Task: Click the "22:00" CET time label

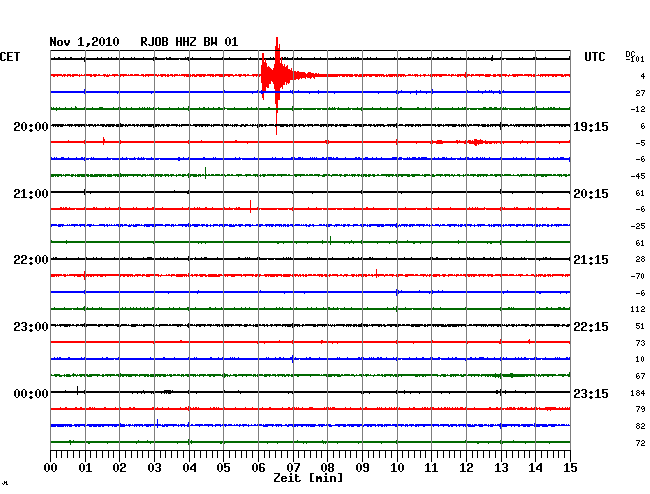Action: pyautogui.click(x=31, y=260)
